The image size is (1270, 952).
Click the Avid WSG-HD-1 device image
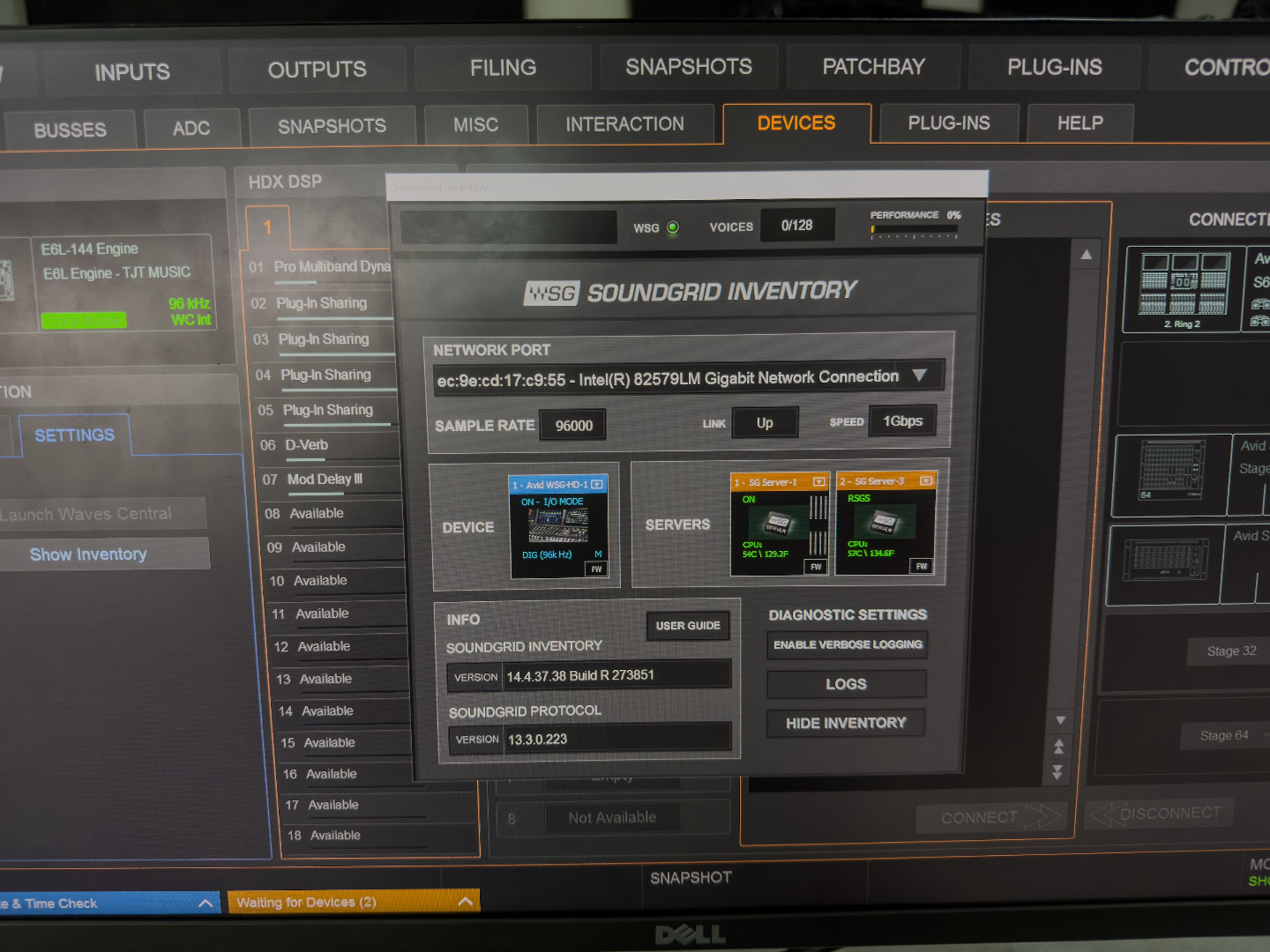[x=558, y=527]
